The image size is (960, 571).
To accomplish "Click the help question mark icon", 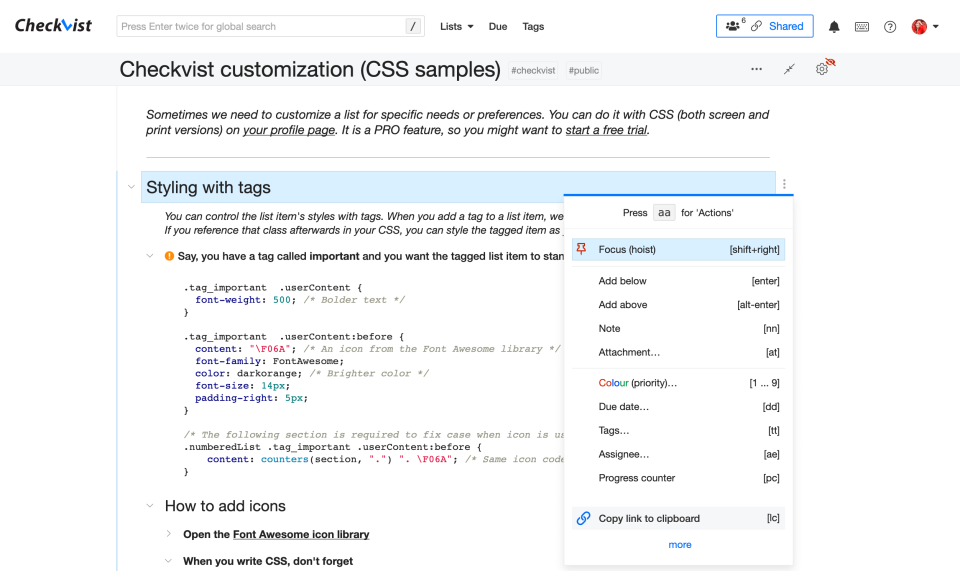I will pyautogui.click(x=890, y=27).
